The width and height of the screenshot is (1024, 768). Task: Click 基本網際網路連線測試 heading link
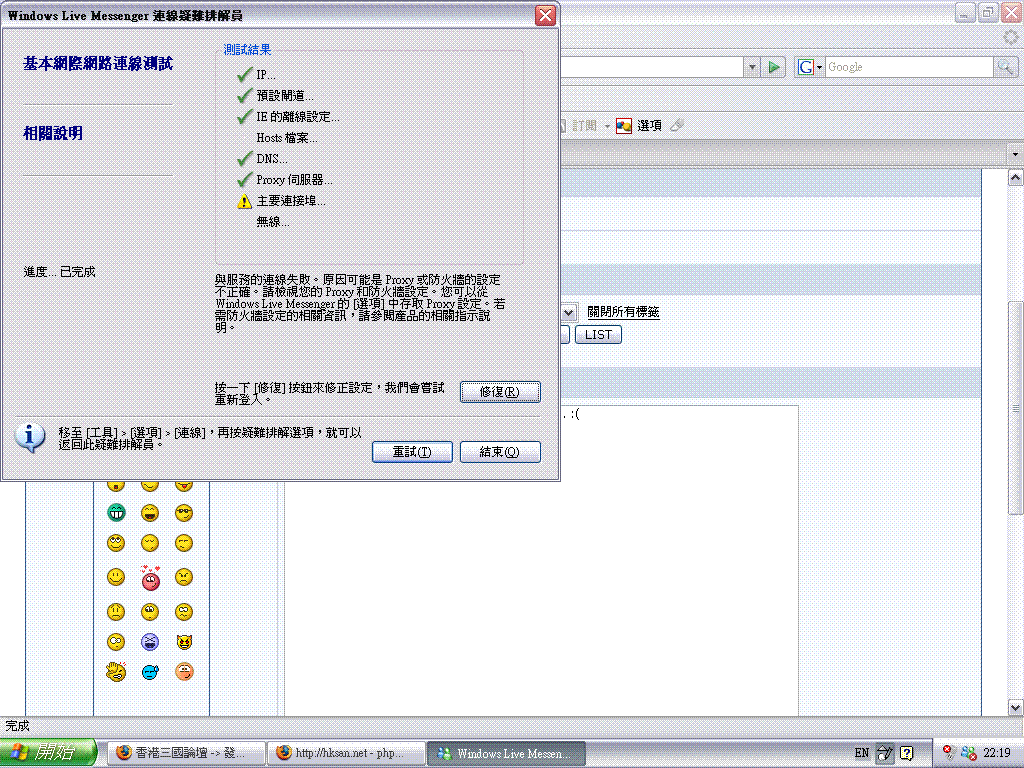(x=98, y=63)
